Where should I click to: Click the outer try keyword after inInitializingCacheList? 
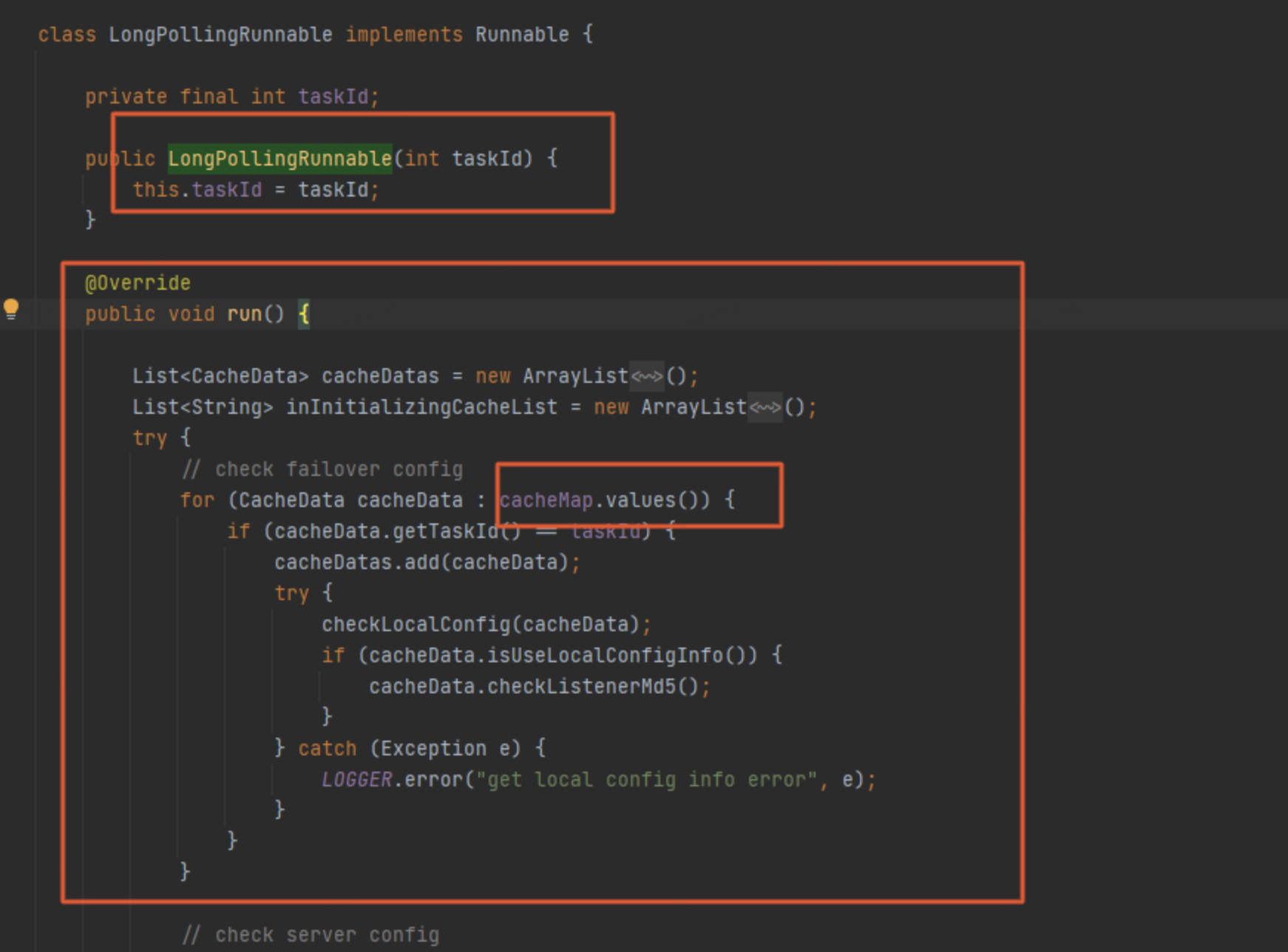pyautogui.click(x=149, y=438)
